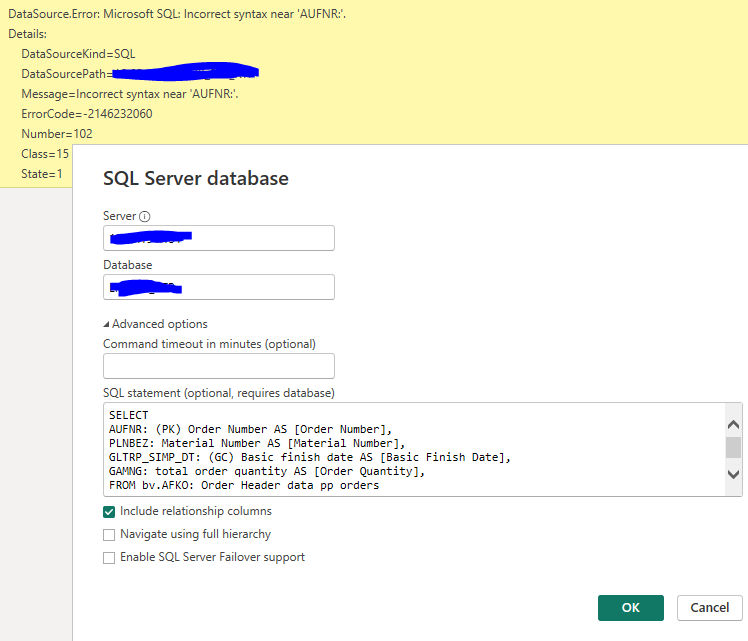The height and width of the screenshot is (641, 748).
Task: Enable SQL Server Failover support checkbox
Action: coord(109,558)
